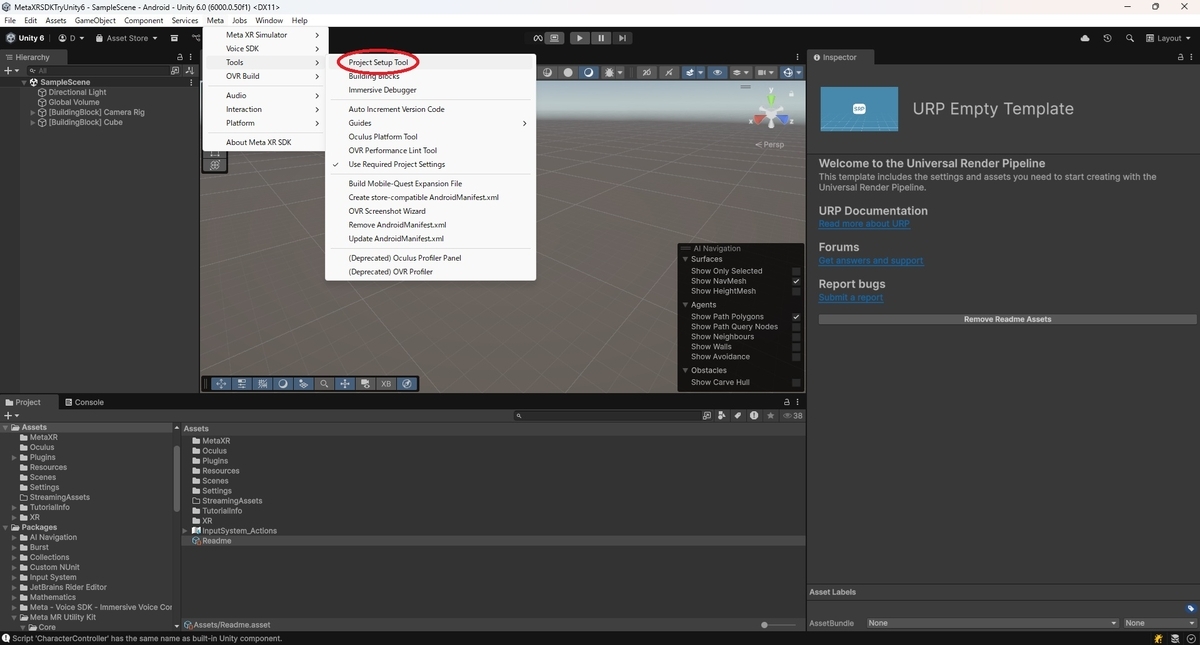Click the XB button in scene overlay toolbar

pyautogui.click(x=386, y=383)
